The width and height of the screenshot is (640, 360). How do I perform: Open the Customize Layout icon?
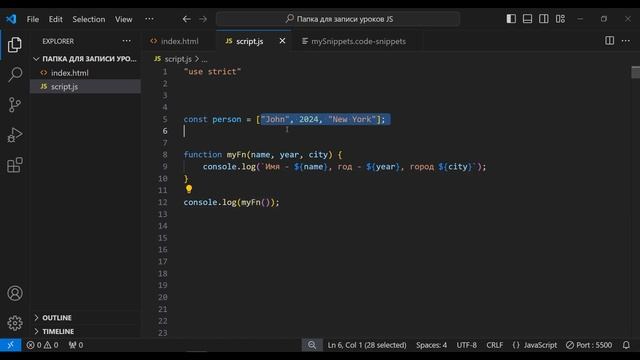click(x=560, y=19)
